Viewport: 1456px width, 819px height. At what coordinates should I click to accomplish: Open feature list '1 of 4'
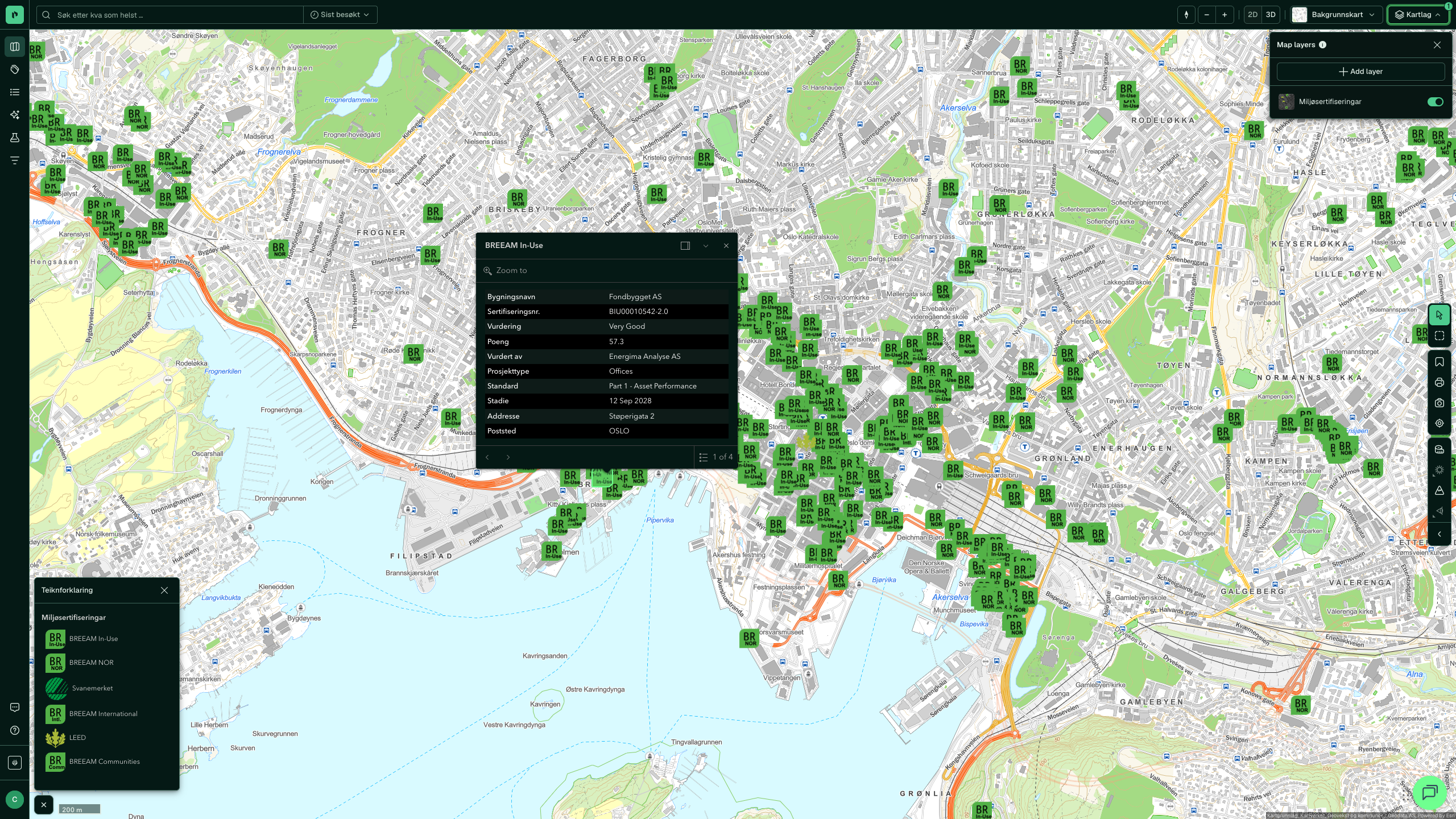[716, 457]
